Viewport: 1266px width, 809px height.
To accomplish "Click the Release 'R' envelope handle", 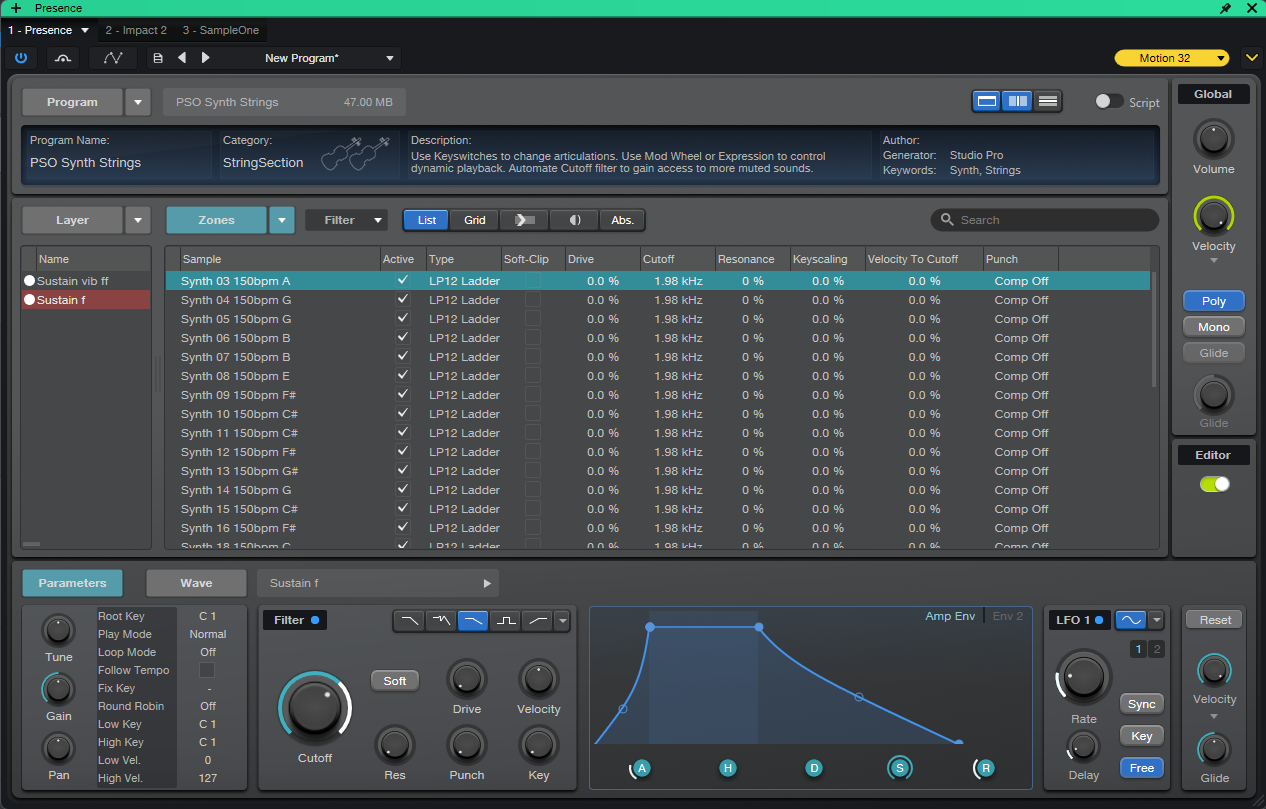I will pos(986,768).
